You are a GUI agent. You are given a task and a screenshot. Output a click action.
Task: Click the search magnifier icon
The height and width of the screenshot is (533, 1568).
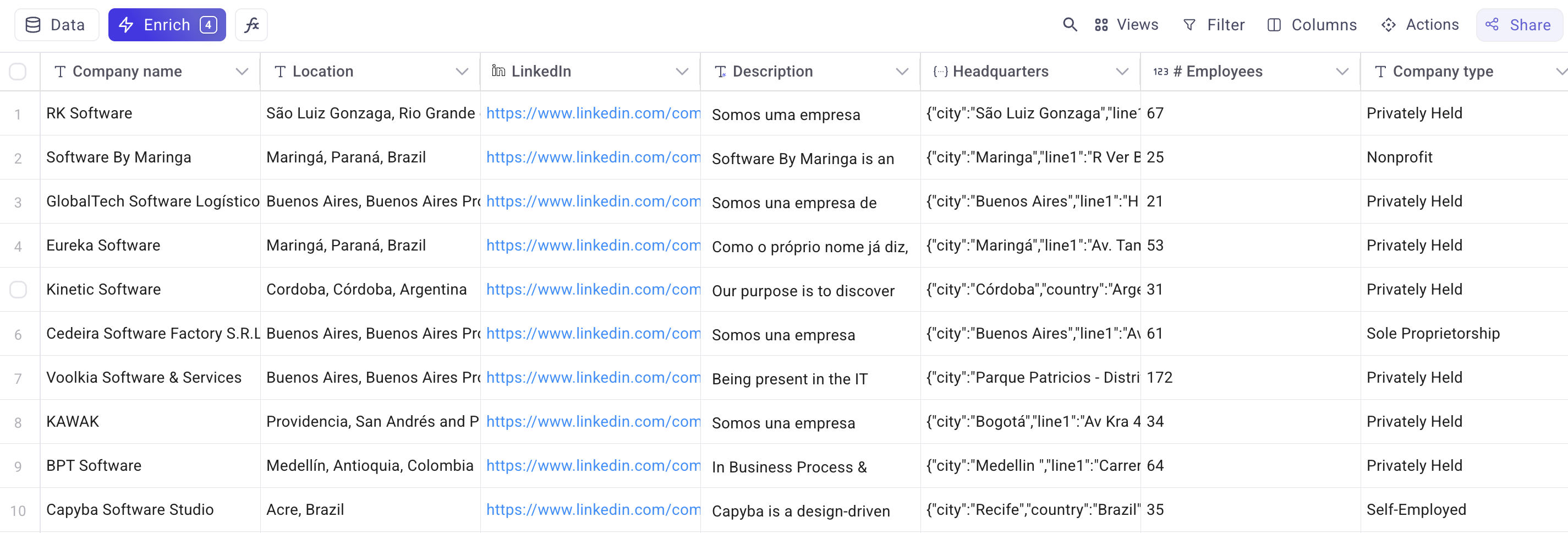pyautogui.click(x=1070, y=25)
